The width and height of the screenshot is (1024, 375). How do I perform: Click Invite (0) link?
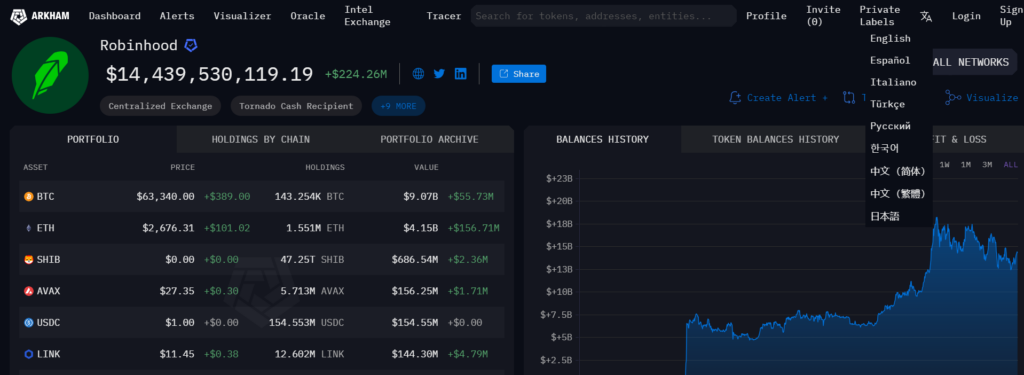824,16
